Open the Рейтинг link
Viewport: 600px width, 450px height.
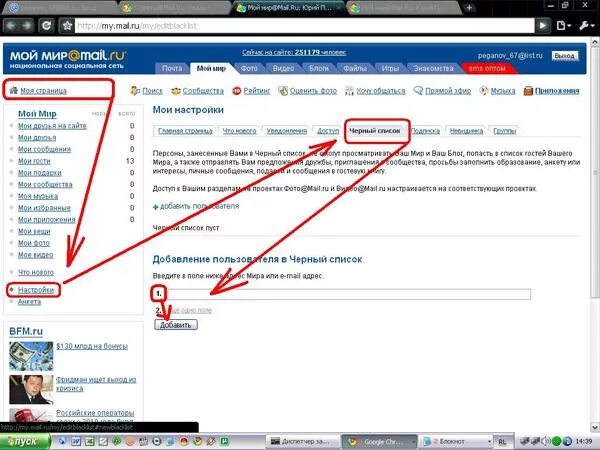coord(256,91)
